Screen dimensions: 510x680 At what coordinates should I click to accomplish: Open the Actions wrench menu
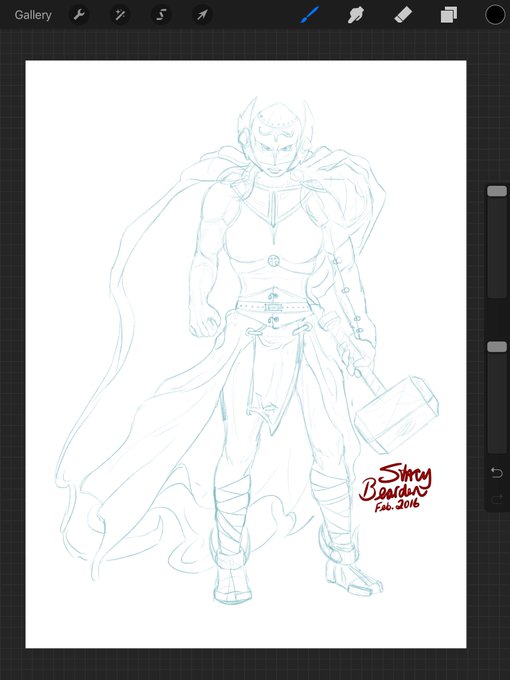pyautogui.click(x=79, y=15)
